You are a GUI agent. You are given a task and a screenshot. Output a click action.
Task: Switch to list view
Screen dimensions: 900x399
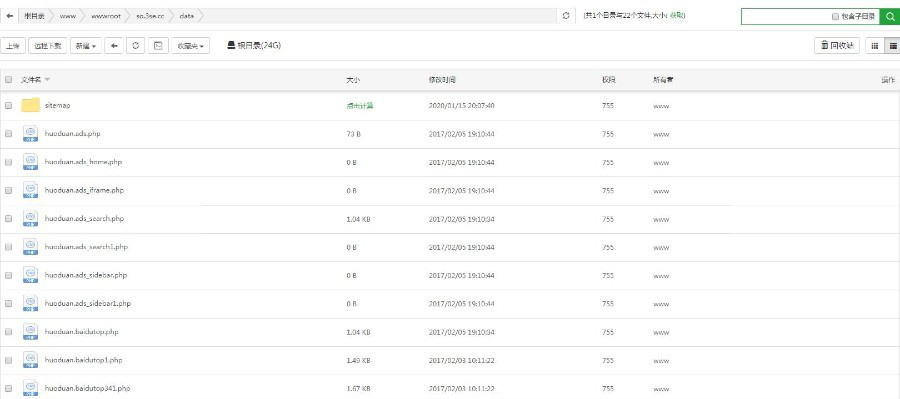tap(893, 46)
